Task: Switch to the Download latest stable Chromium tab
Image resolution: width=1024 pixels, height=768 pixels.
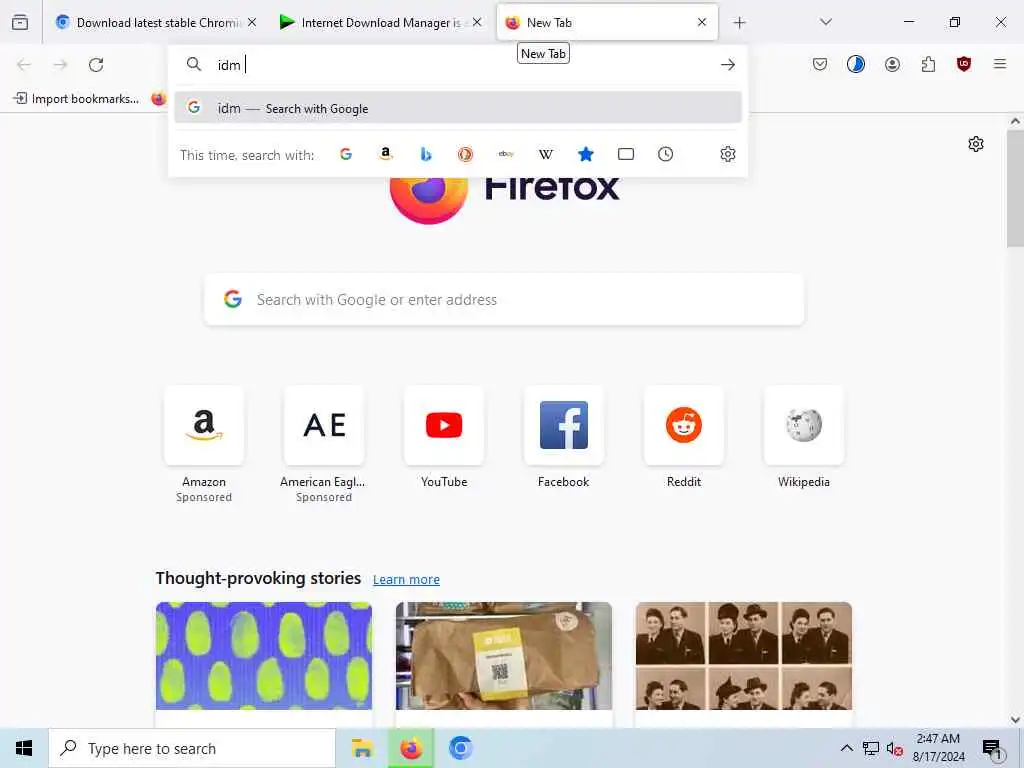Action: pos(156,22)
